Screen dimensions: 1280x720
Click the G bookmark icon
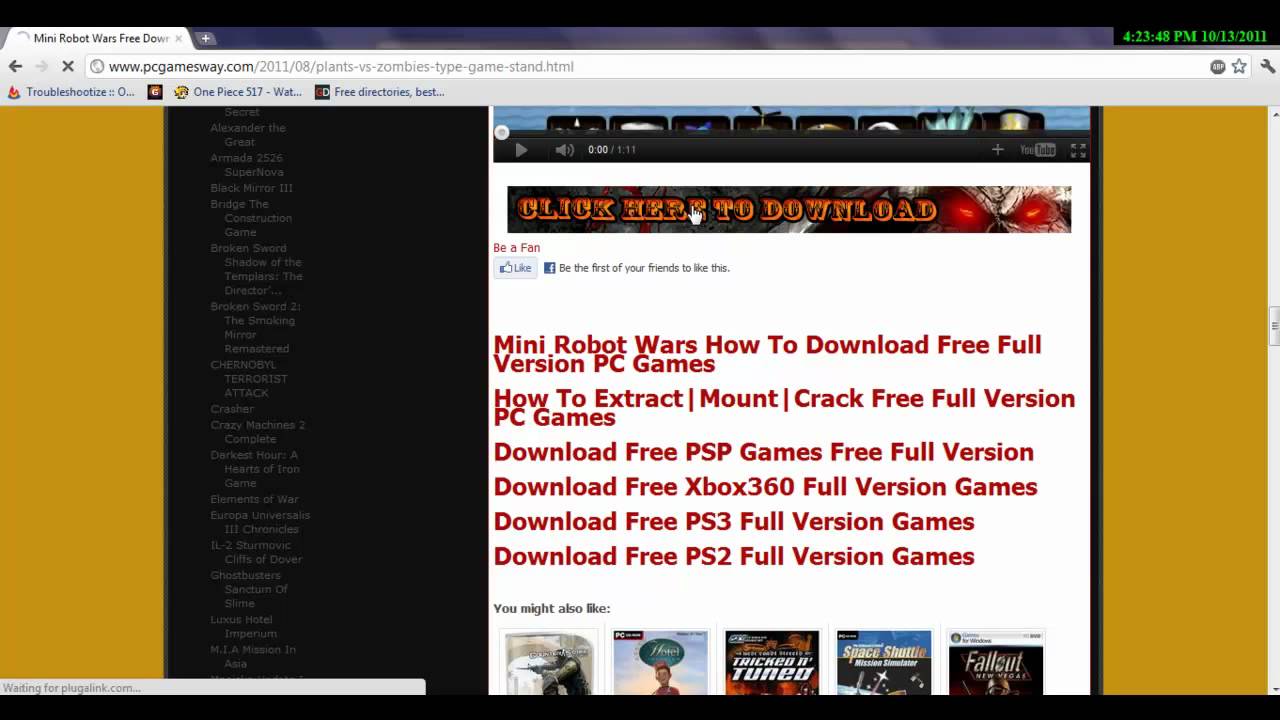[x=155, y=92]
